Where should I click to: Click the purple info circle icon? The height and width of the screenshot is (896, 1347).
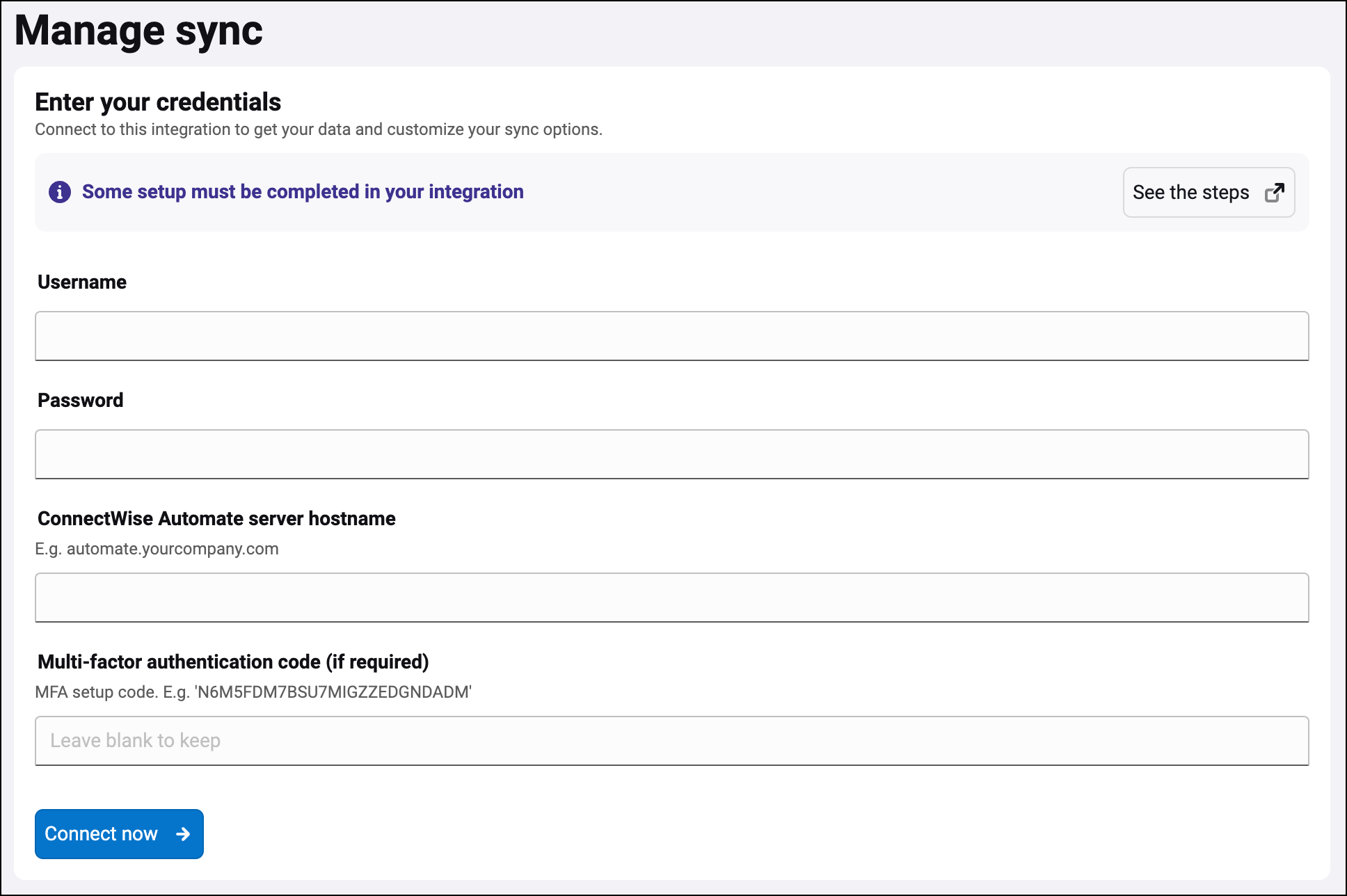pos(60,192)
